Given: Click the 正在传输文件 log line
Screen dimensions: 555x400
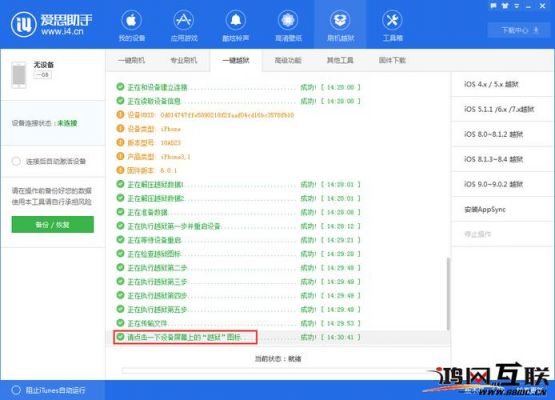Looking at the screenshot, I should [238, 324].
